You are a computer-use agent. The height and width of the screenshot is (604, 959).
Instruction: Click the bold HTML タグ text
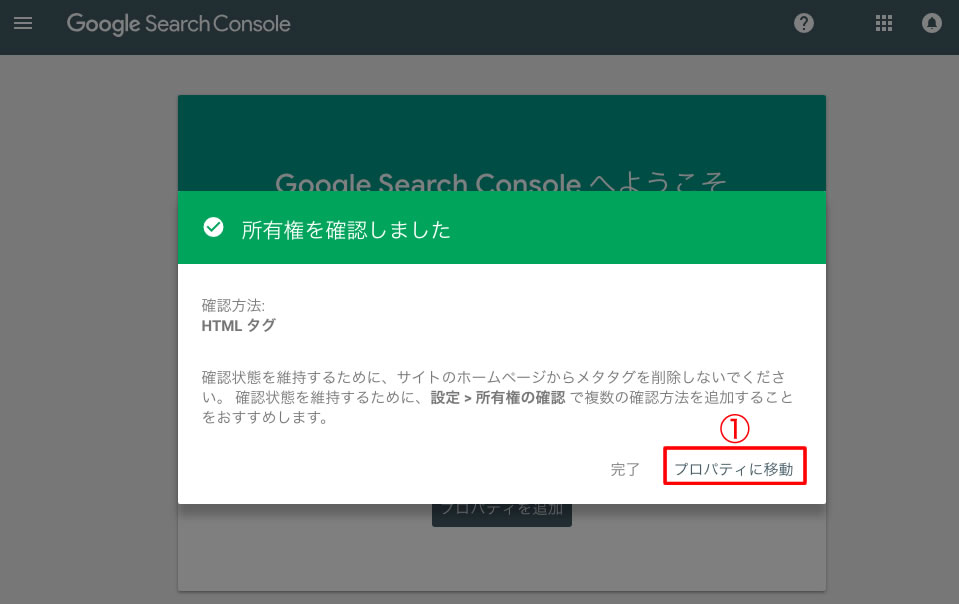tap(238, 325)
